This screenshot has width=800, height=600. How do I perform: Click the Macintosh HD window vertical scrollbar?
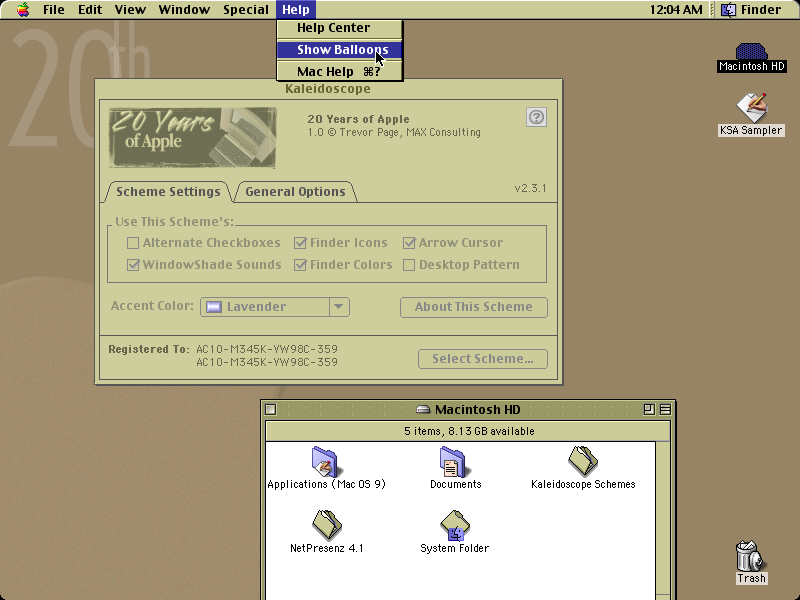(x=663, y=520)
